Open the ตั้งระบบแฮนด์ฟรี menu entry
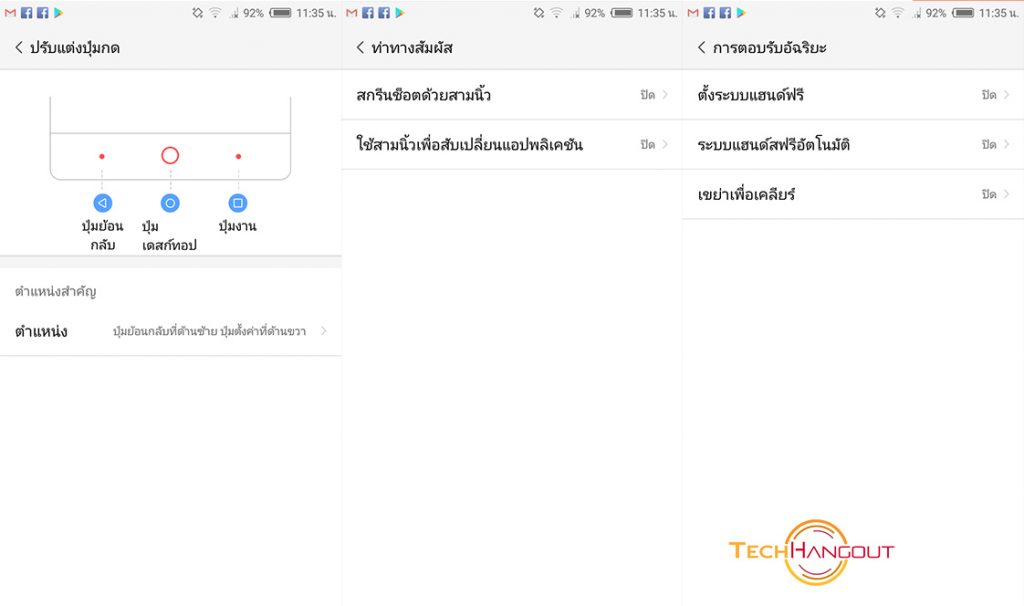The width and height of the screenshot is (1024, 606). pos(853,95)
